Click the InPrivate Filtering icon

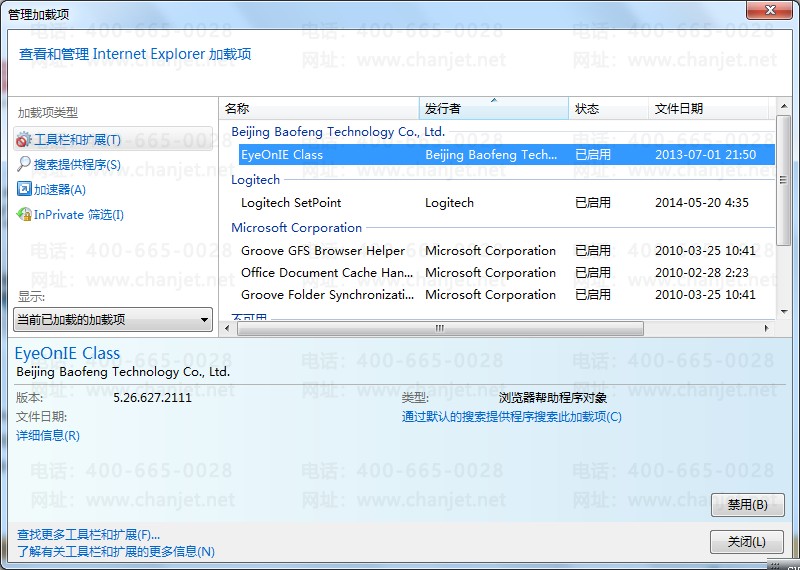pos(24,214)
